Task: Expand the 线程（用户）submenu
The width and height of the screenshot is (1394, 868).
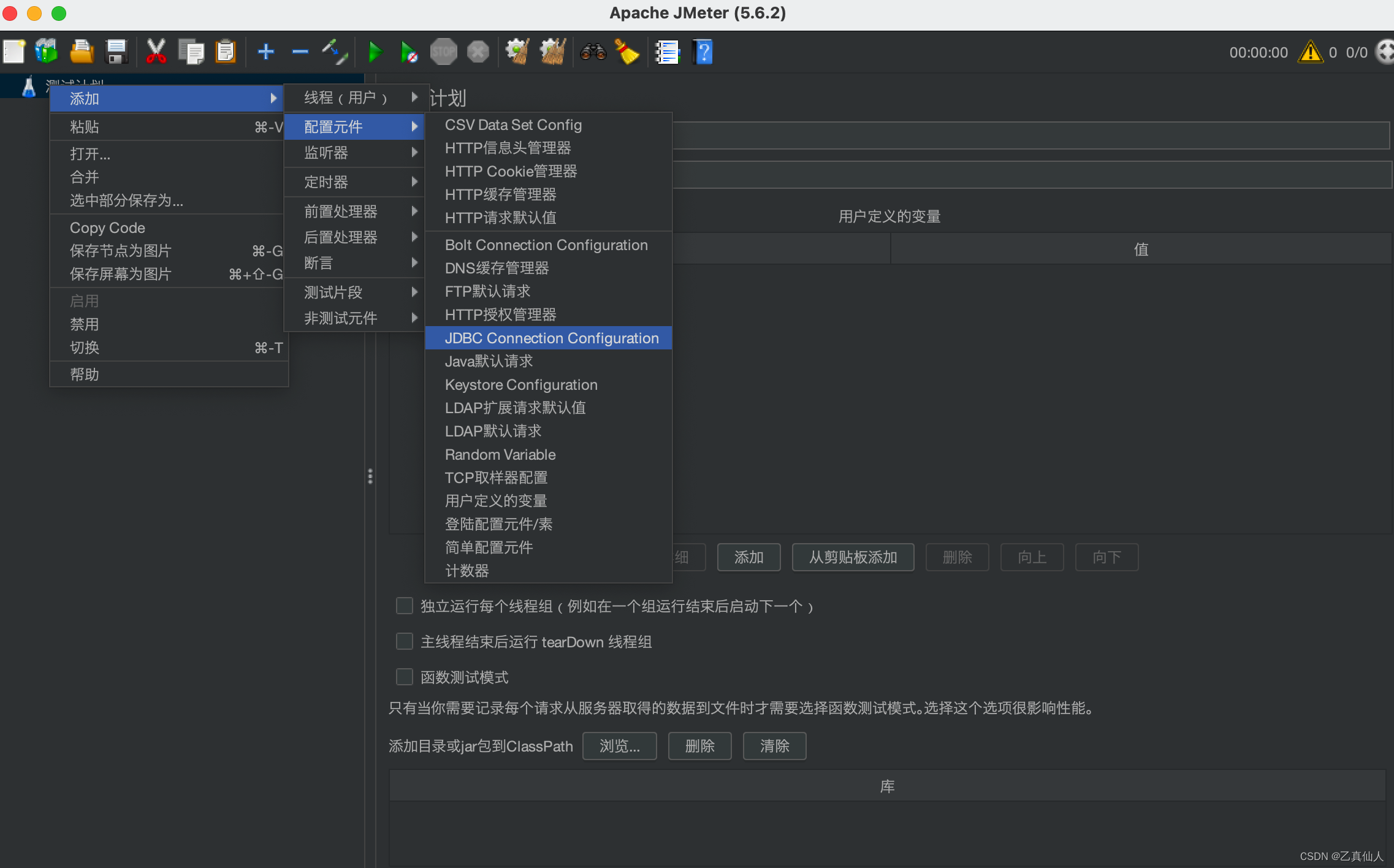Action: pyautogui.click(x=354, y=97)
